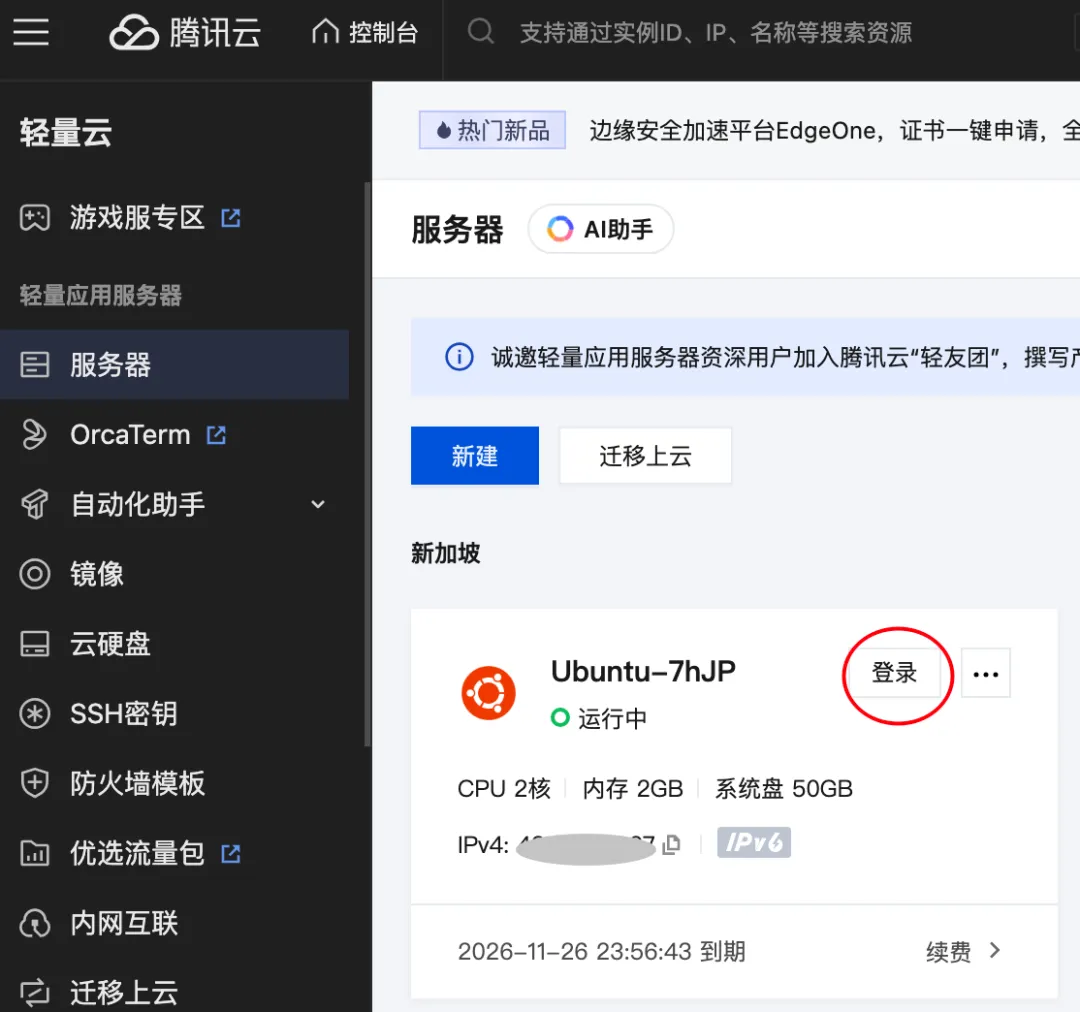Click the 轻量云 sidebar title
The image size is (1080, 1012).
(65, 132)
